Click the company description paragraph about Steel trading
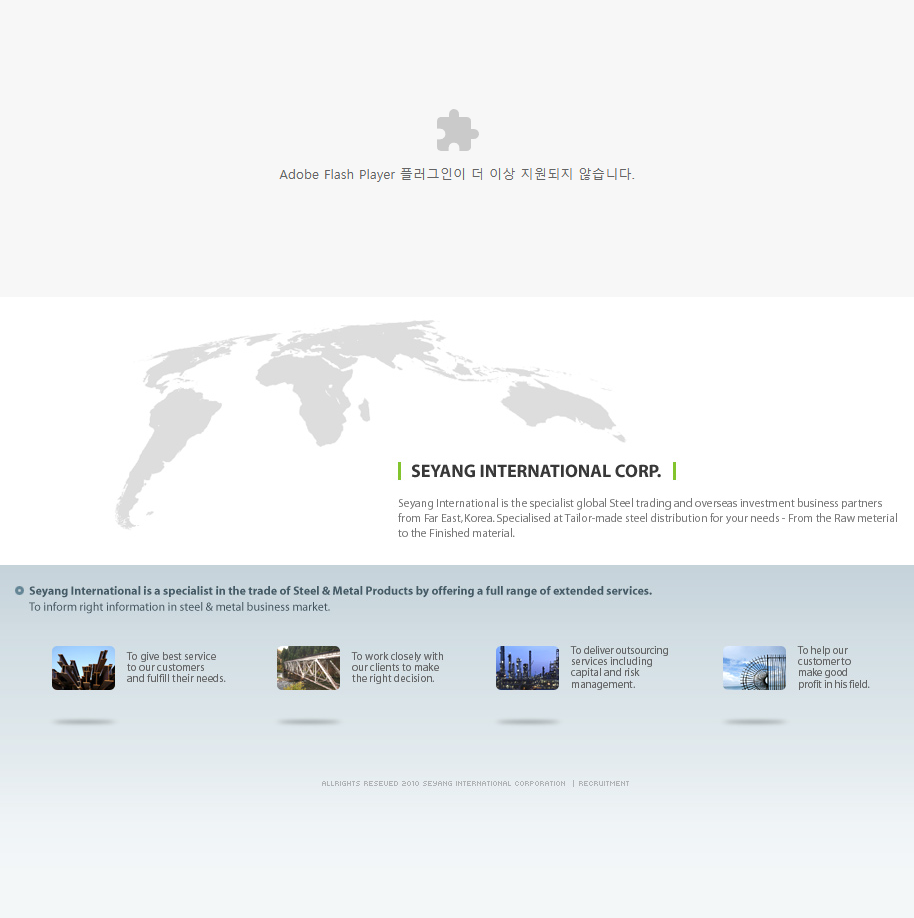 (648, 518)
